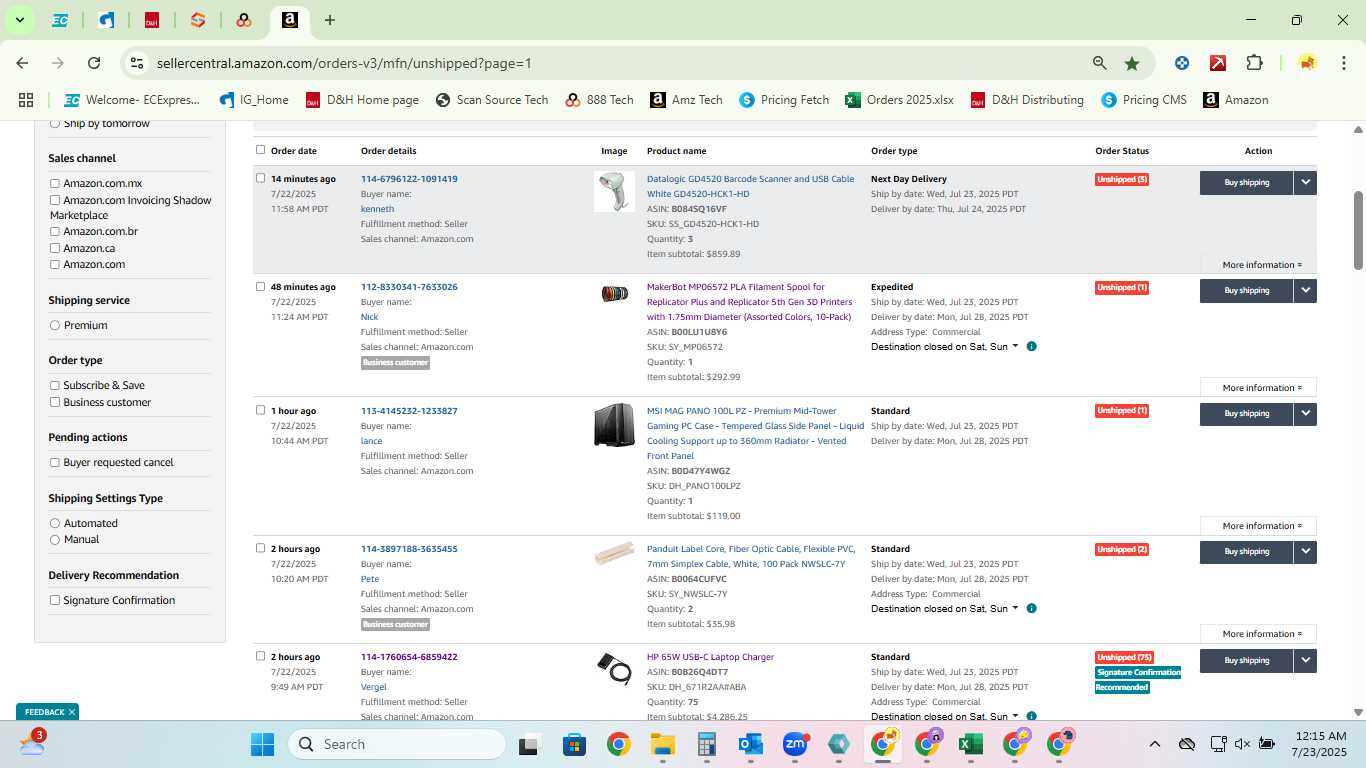Image resolution: width=1366 pixels, height=768 pixels.
Task: Open the IG_Home bookmark
Action: pos(254,100)
